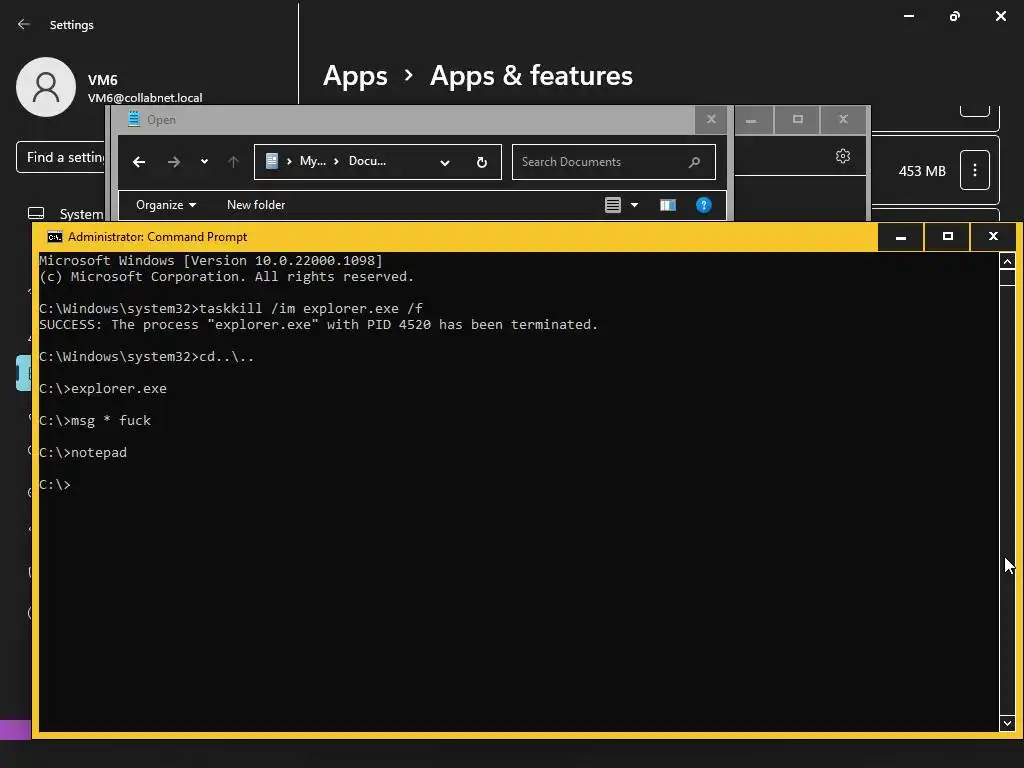
Task: Click the up arrow in the Open dialog
Action: coord(233,162)
